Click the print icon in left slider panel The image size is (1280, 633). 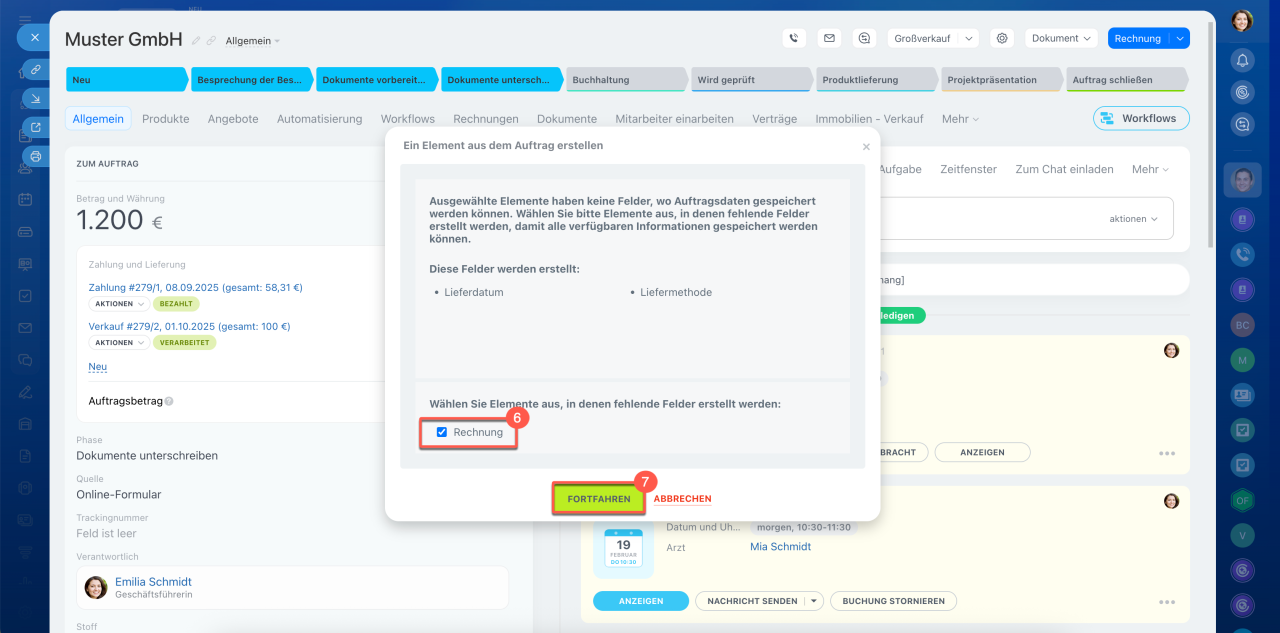pyautogui.click(x=36, y=156)
